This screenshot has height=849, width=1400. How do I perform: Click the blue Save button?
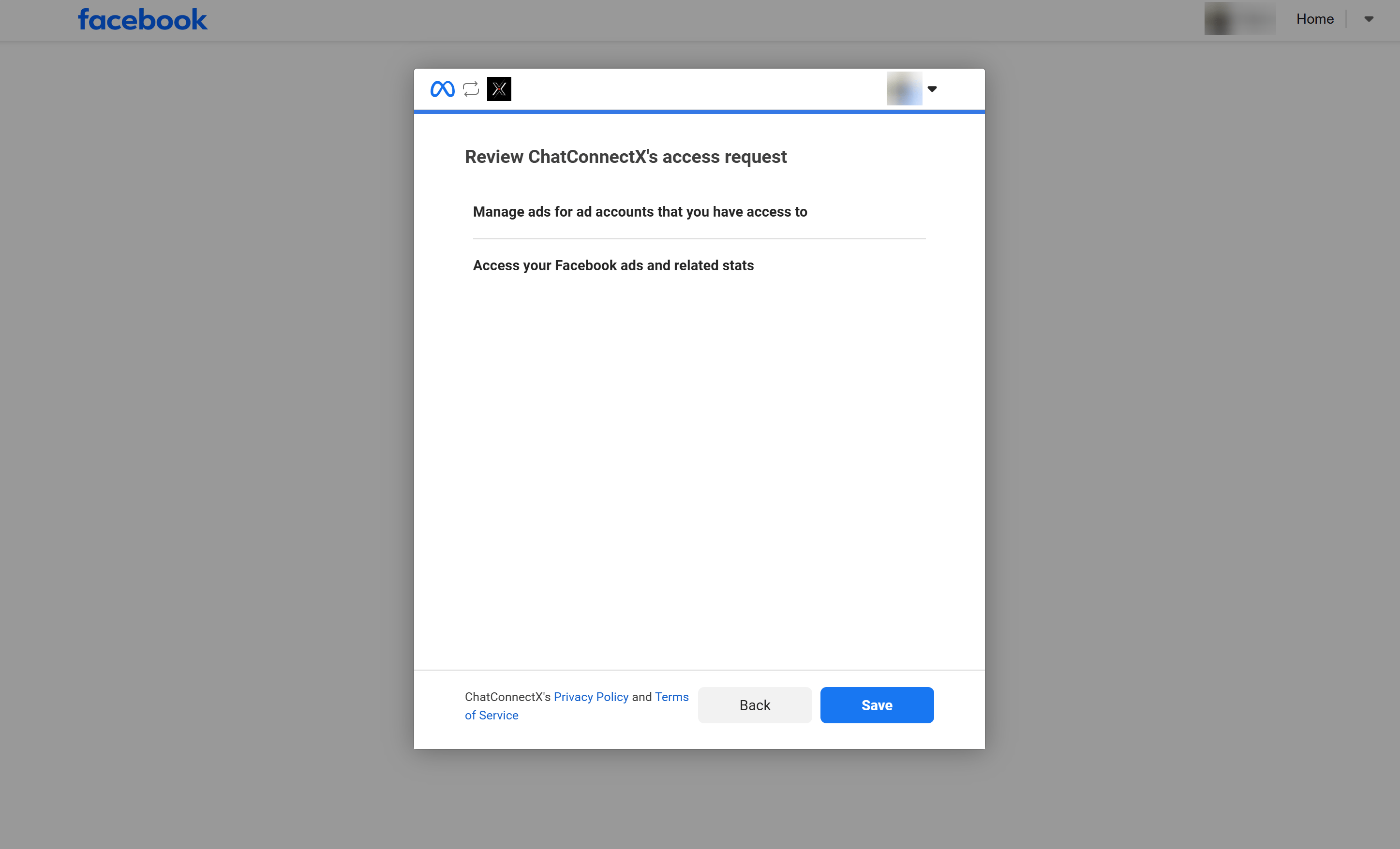(x=877, y=705)
